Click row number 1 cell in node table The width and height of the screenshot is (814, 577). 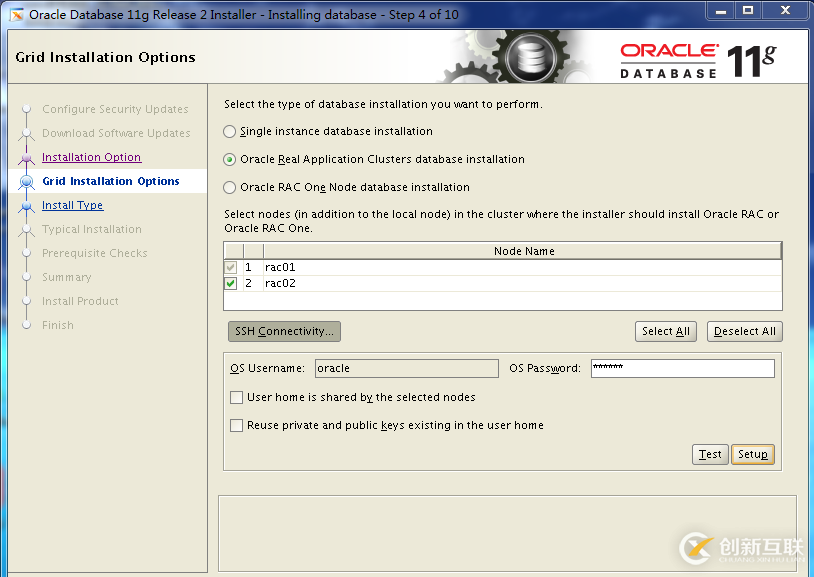coord(254,267)
